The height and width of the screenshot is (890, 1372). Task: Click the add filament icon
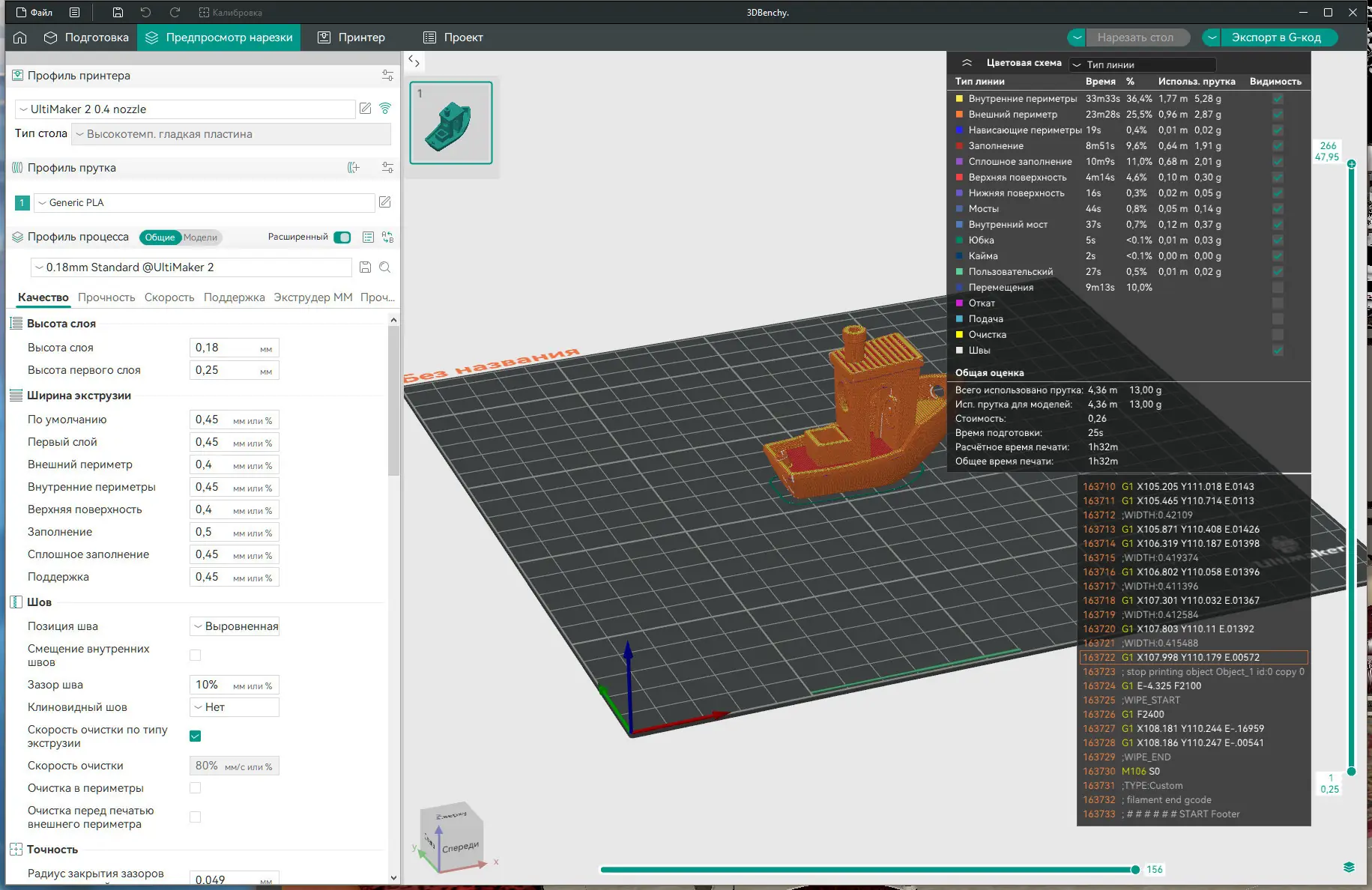(354, 168)
